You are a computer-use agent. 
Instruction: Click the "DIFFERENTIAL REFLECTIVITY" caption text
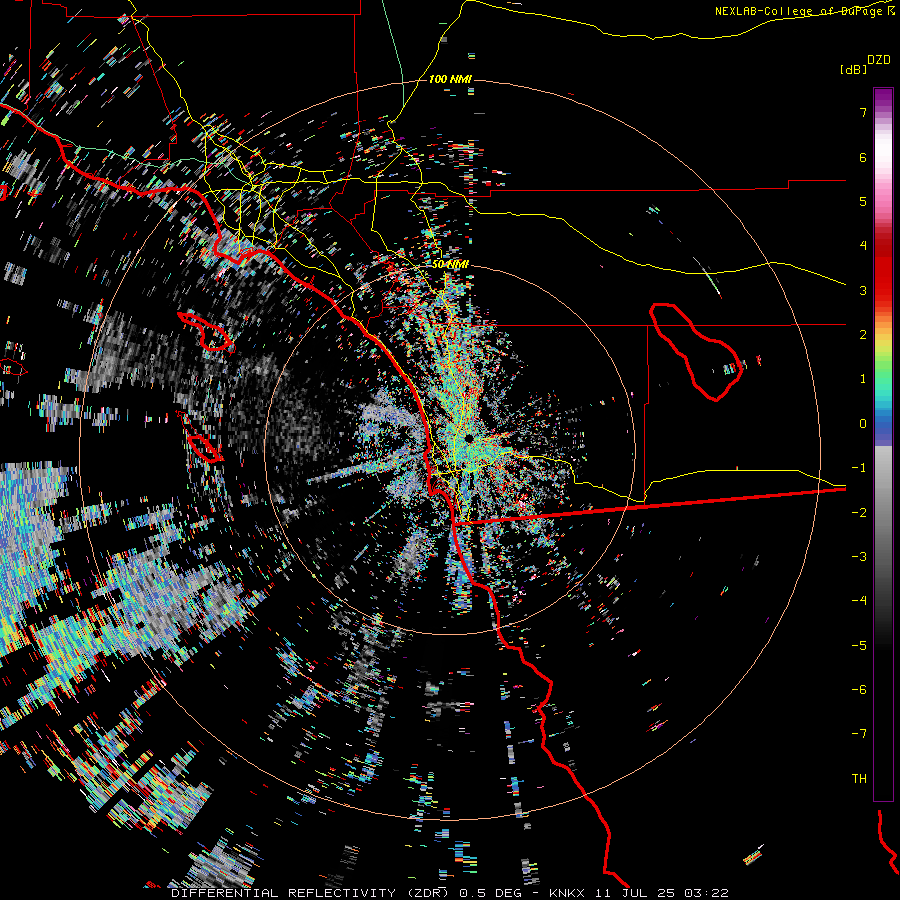pos(284,893)
